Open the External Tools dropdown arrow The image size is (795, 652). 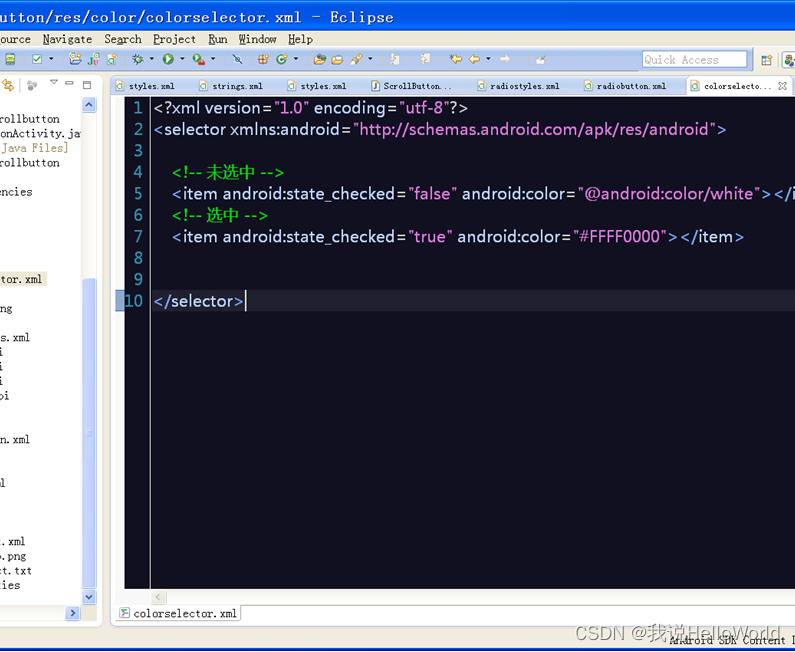tap(213, 59)
